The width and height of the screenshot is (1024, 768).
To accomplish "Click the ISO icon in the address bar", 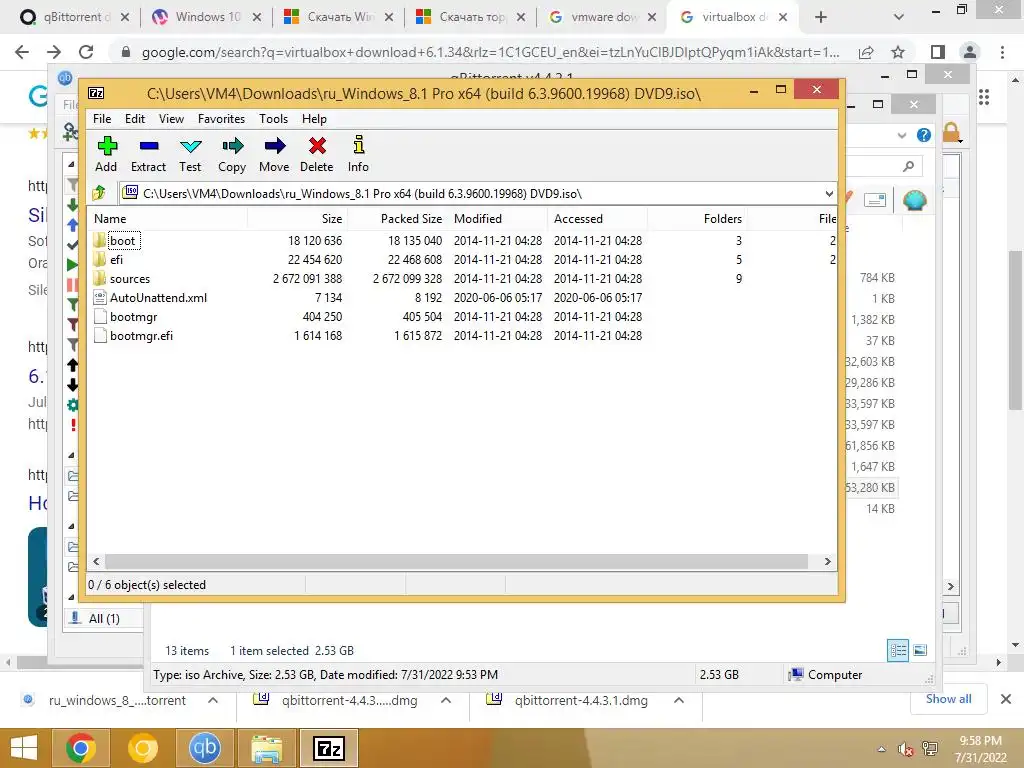I will pyautogui.click(x=131, y=193).
